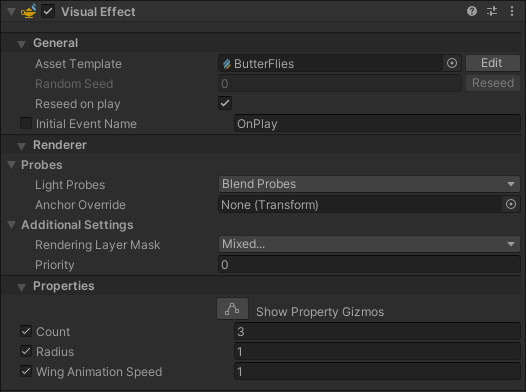Toggle the Show Property Gizmos icon button
This screenshot has height=392, width=526.
point(232,309)
